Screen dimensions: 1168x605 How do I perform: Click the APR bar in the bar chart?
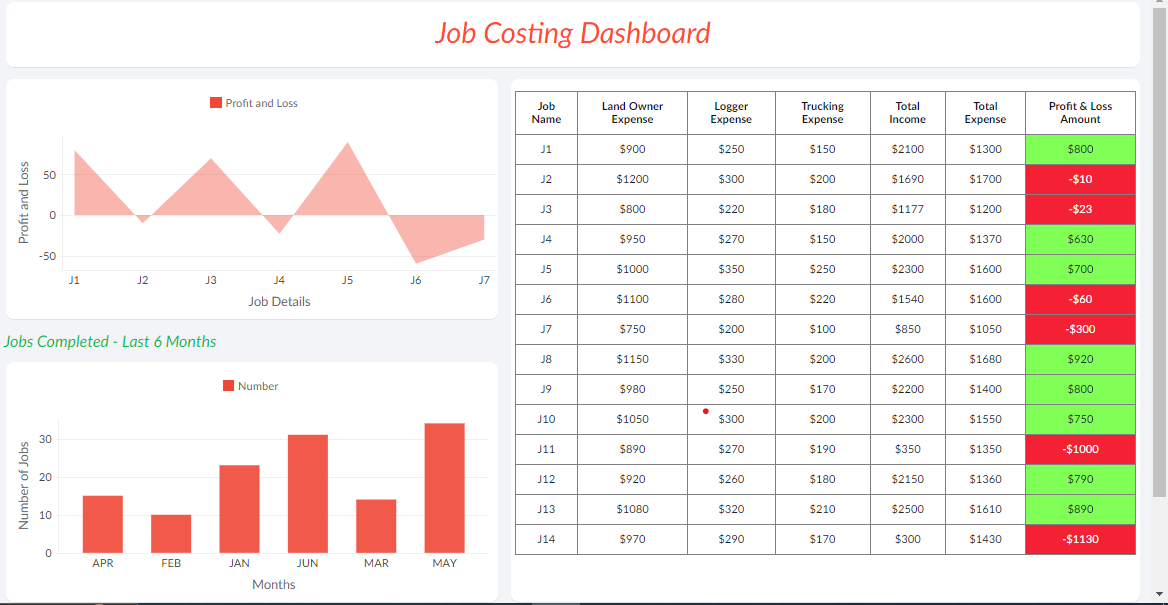(x=103, y=524)
